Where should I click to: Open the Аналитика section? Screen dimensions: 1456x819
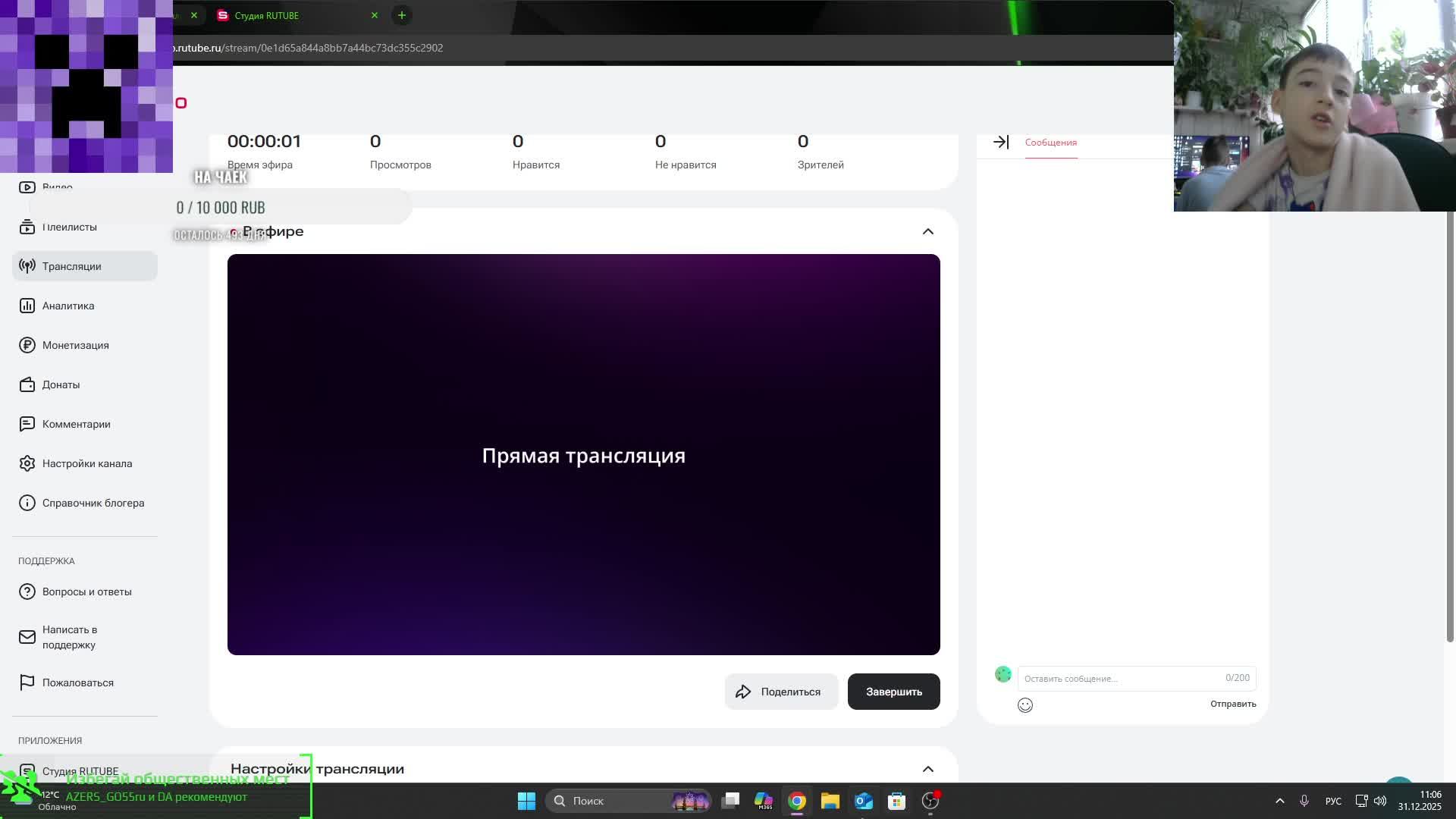pos(71,306)
